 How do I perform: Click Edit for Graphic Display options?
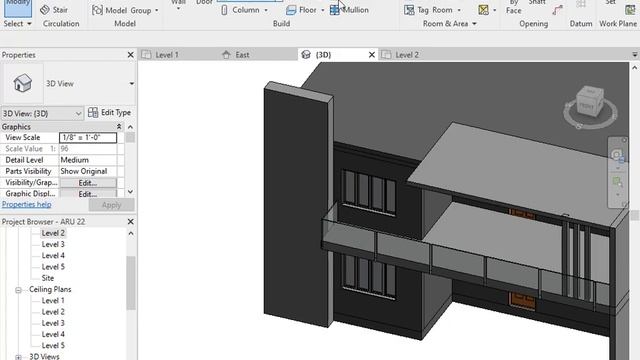[88, 194]
